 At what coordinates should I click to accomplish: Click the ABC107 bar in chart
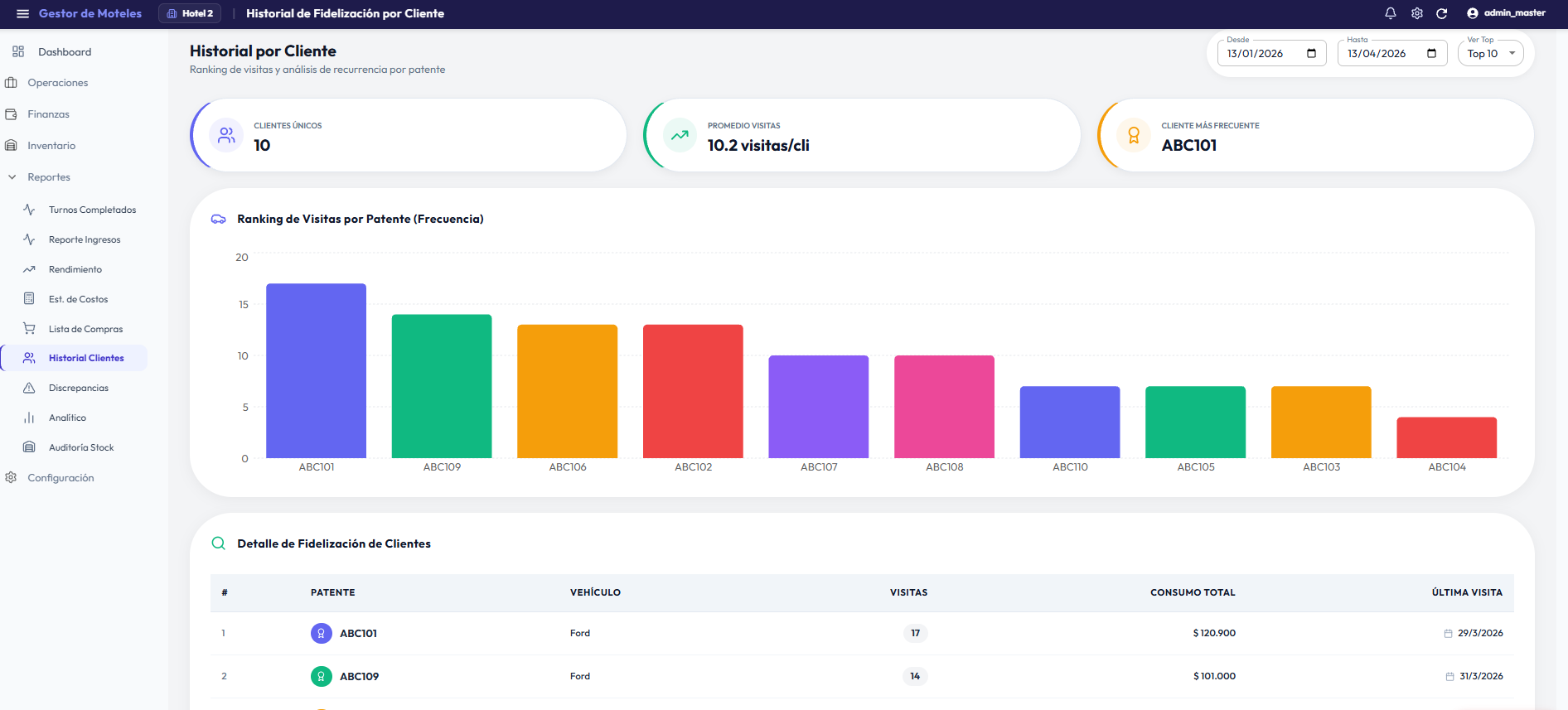click(x=819, y=407)
